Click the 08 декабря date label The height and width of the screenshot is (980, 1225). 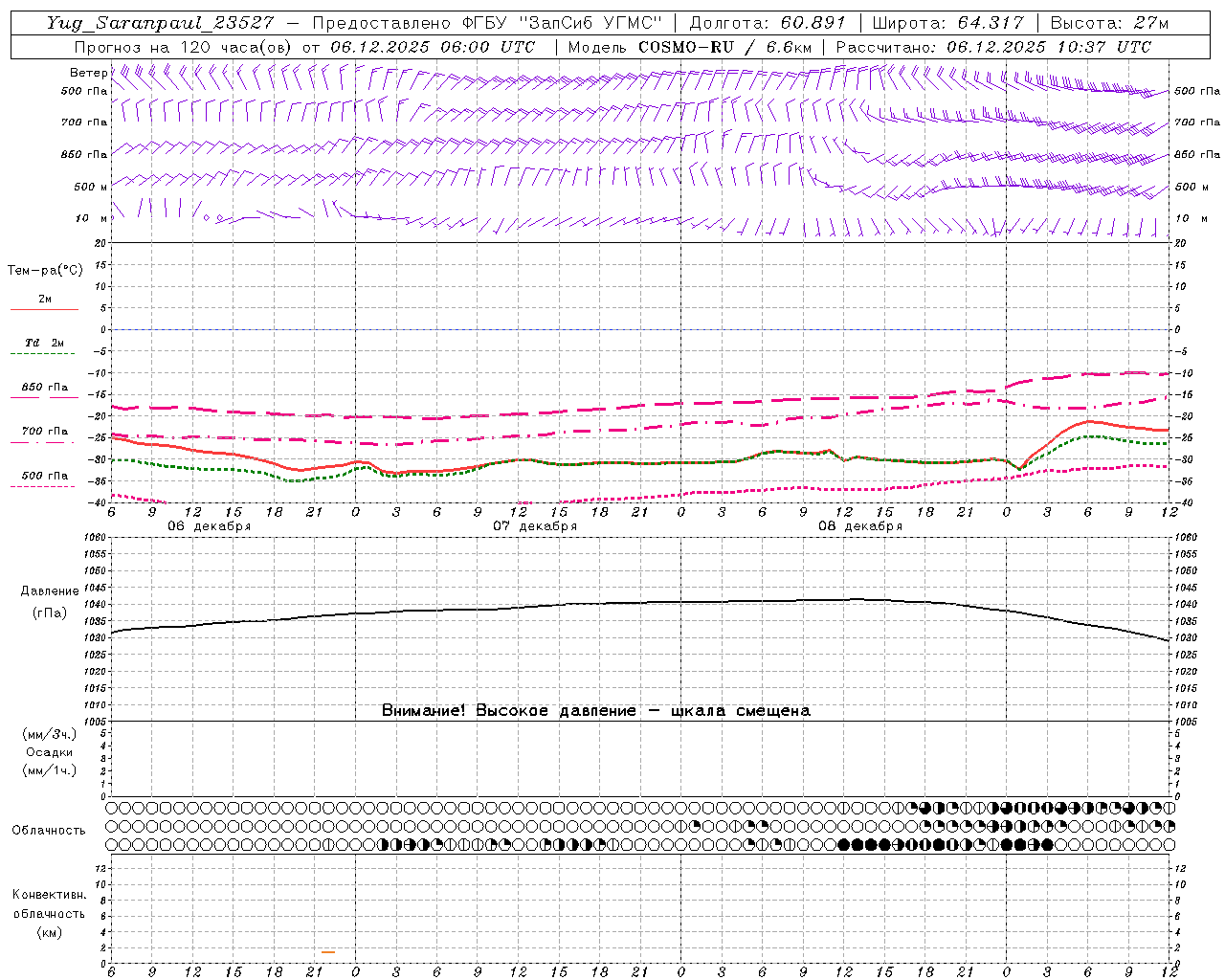(x=859, y=526)
